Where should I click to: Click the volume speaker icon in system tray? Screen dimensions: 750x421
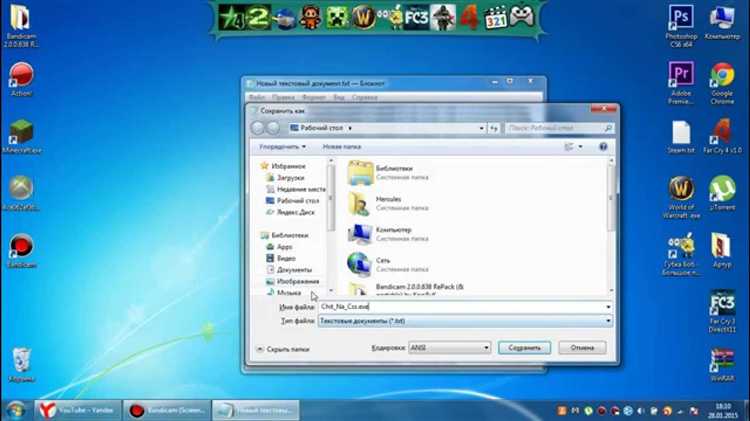[x=641, y=411]
